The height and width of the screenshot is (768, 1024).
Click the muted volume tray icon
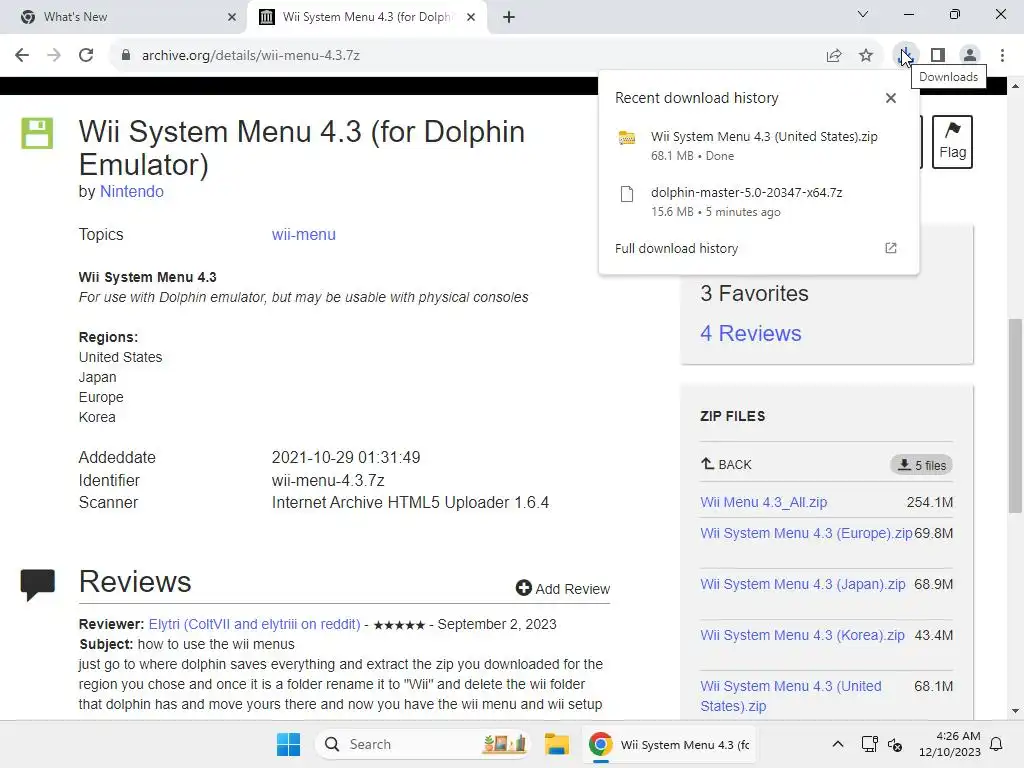895,744
